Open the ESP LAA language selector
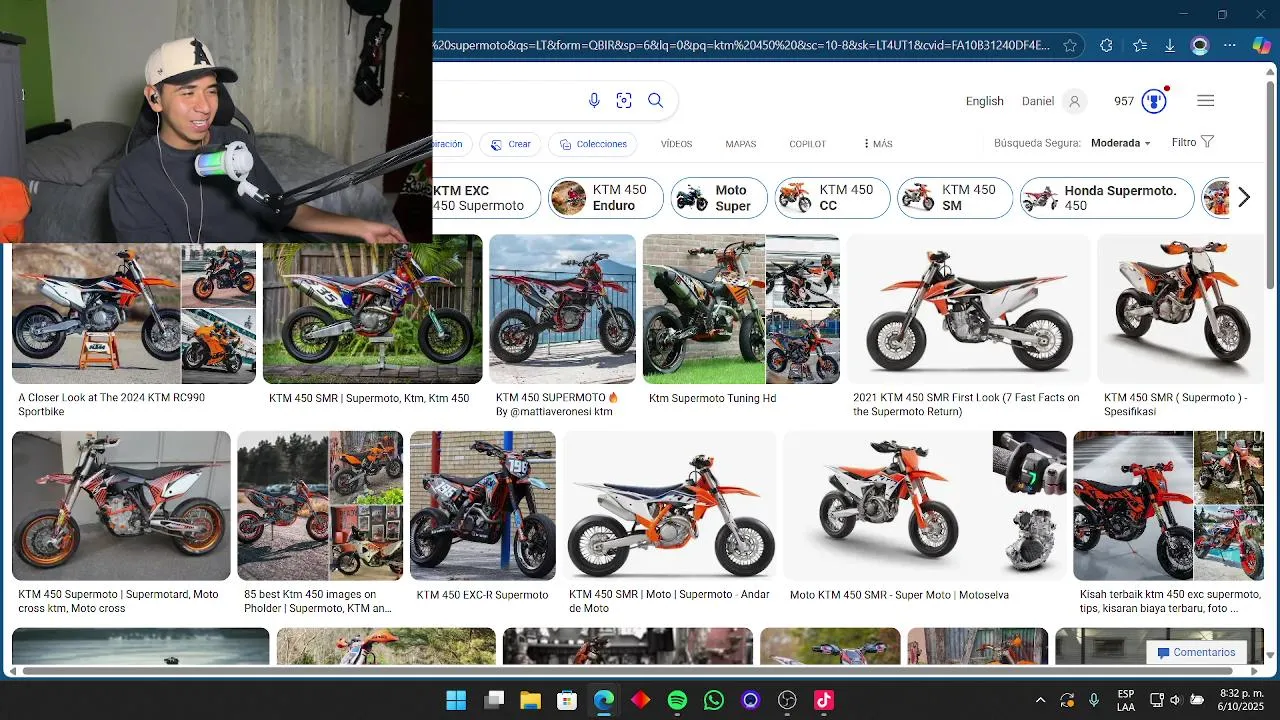The image size is (1280, 720). tap(1126, 700)
